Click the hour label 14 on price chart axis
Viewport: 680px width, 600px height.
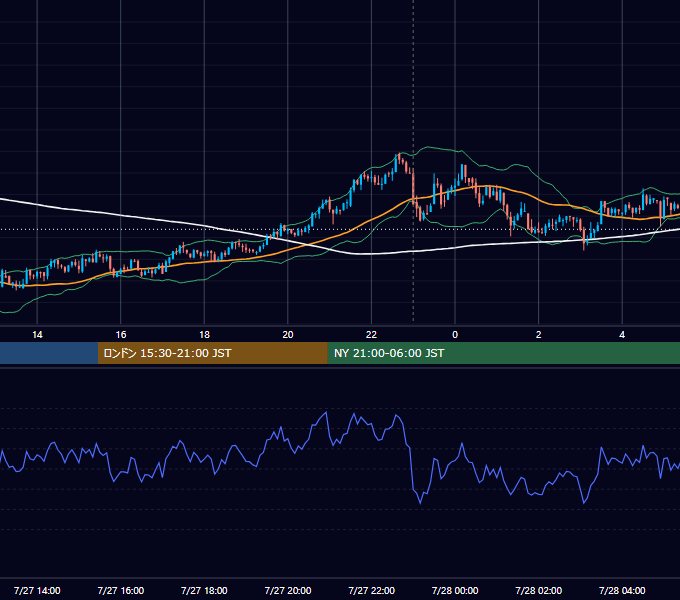tap(37, 335)
